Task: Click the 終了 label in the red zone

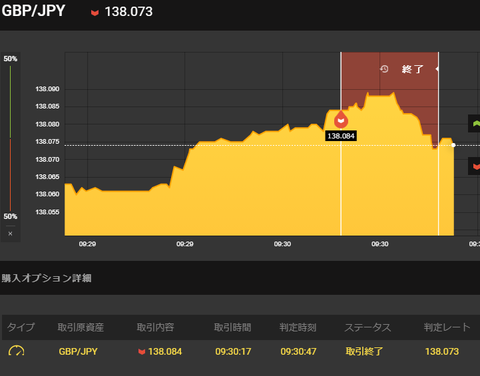Action: point(412,69)
